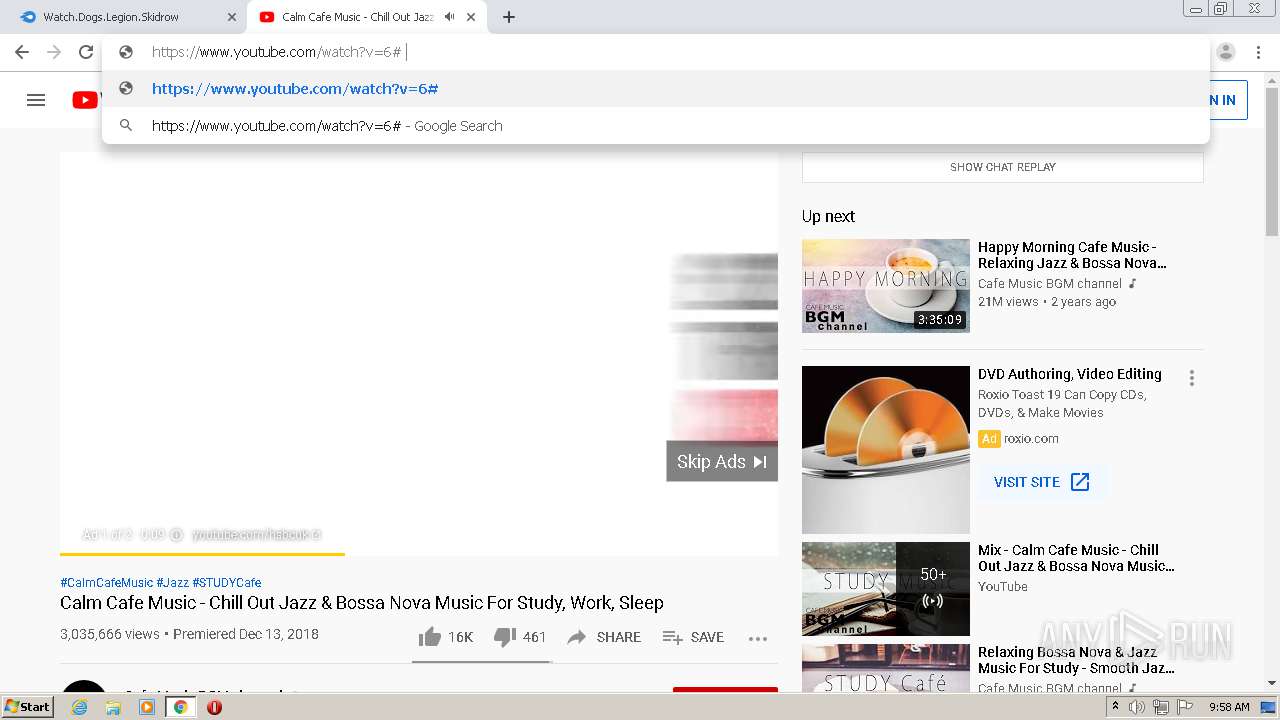
Task: Open the #Jazz hashtag link
Action: (172, 582)
